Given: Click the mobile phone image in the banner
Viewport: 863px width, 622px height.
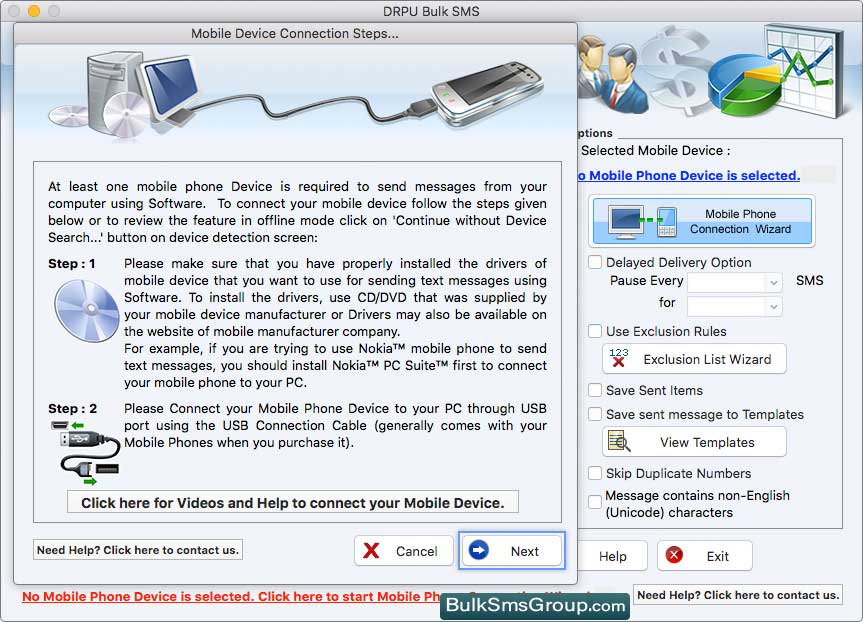Looking at the screenshot, I should tap(487, 95).
